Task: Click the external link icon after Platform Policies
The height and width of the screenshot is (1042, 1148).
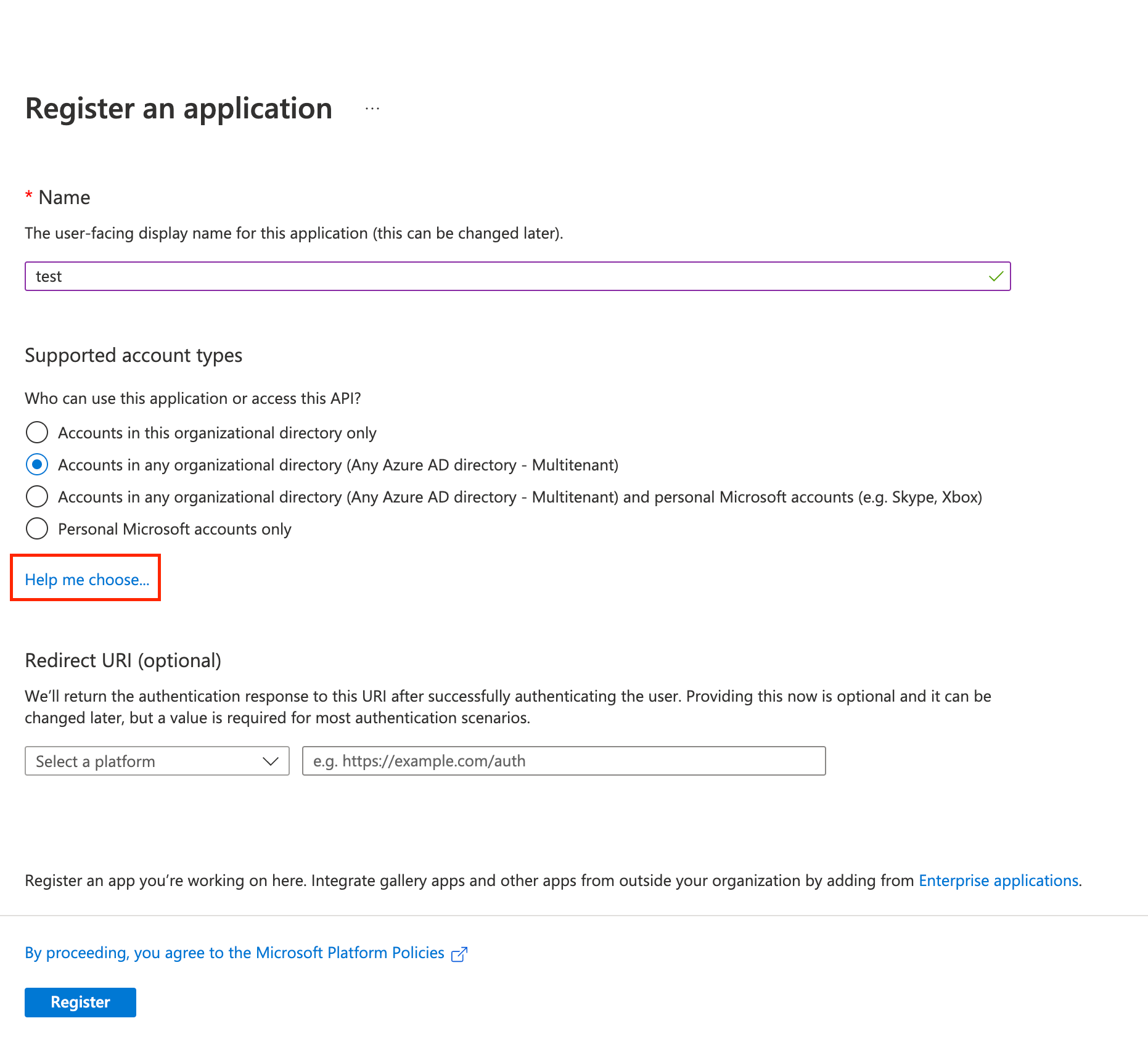Action: click(x=459, y=954)
